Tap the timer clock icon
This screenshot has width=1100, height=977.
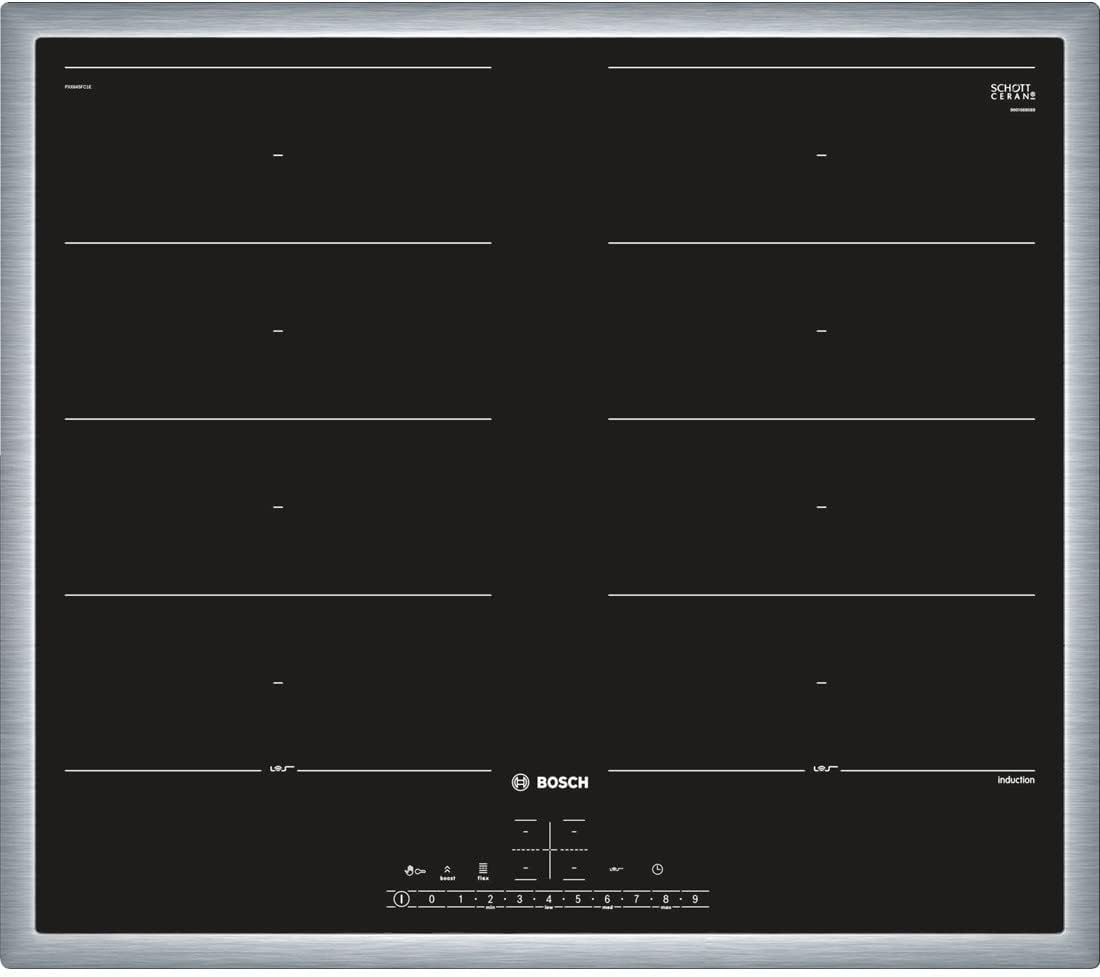[x=657, y=869]
